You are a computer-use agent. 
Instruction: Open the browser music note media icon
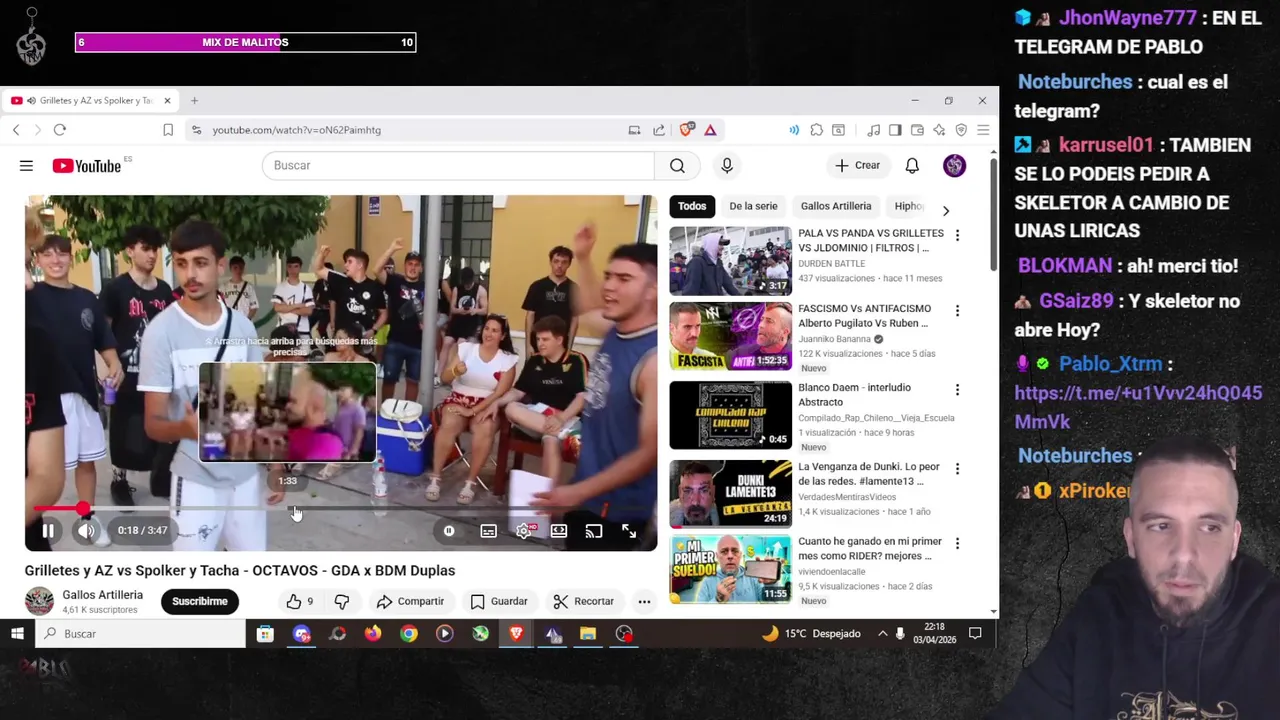873,130
